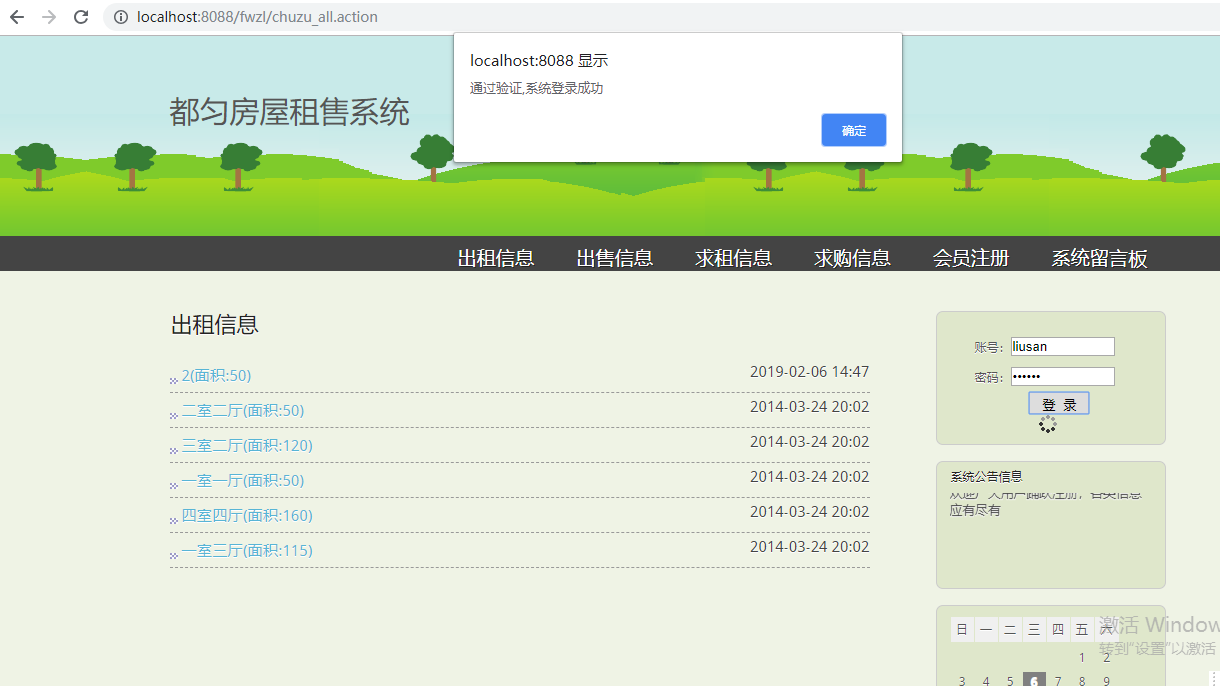The width and height of the screenshot is (1220, 686).
Task: Click the 日 weekday header in calendar
Action: point(962,629)
